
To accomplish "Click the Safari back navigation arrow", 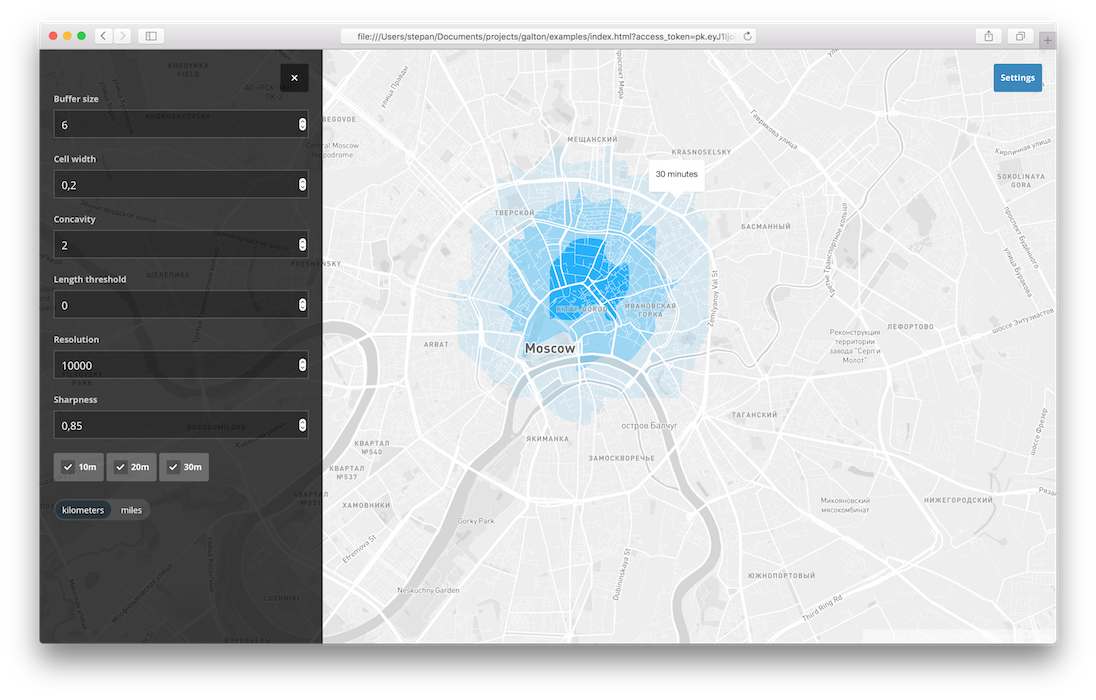I will click(103, 35).
